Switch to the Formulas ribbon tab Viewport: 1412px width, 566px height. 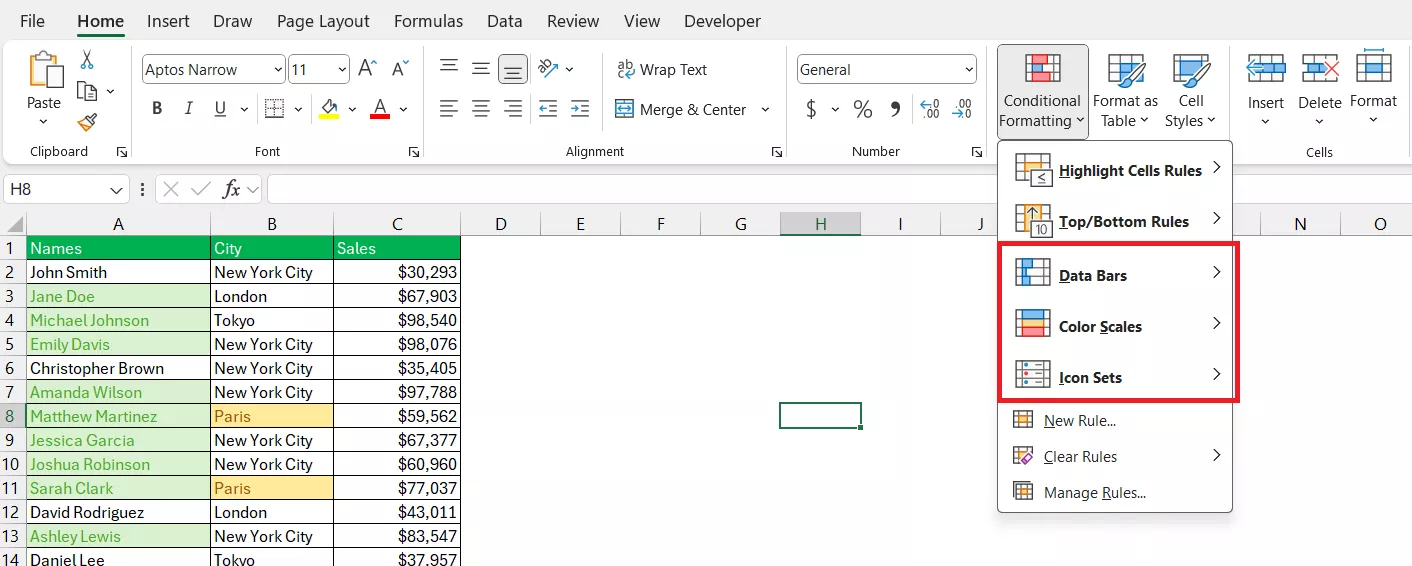428,21
